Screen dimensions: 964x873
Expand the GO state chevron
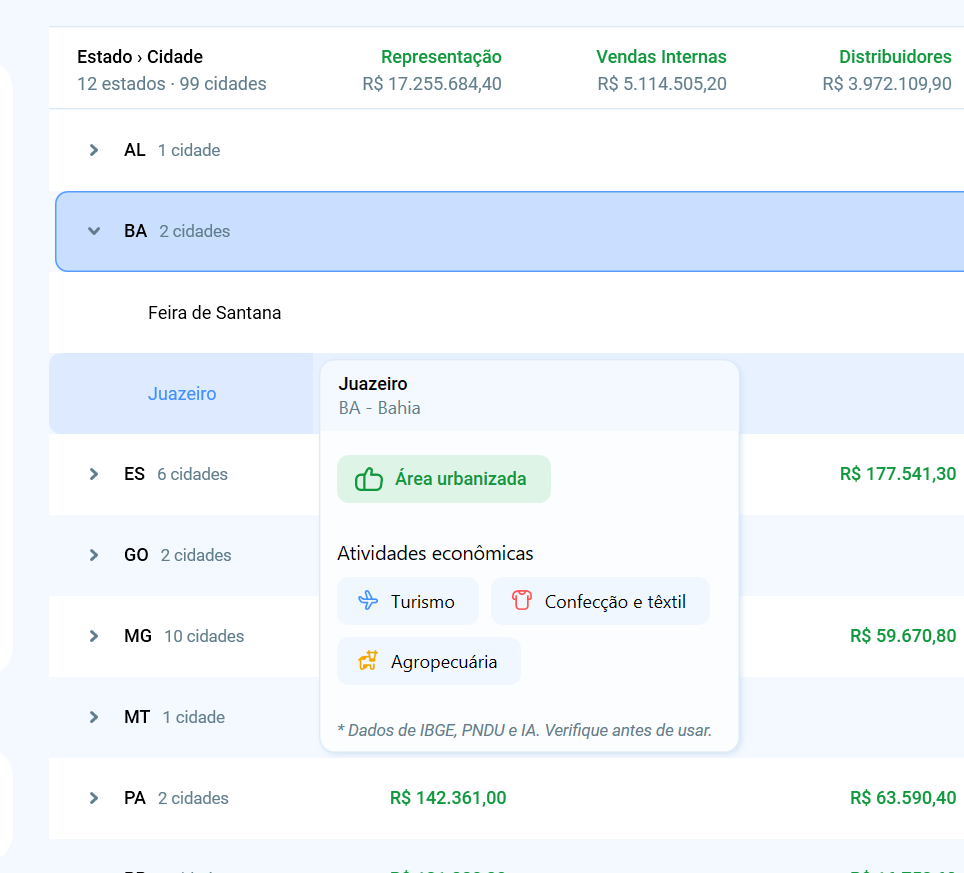coord(93,555)
